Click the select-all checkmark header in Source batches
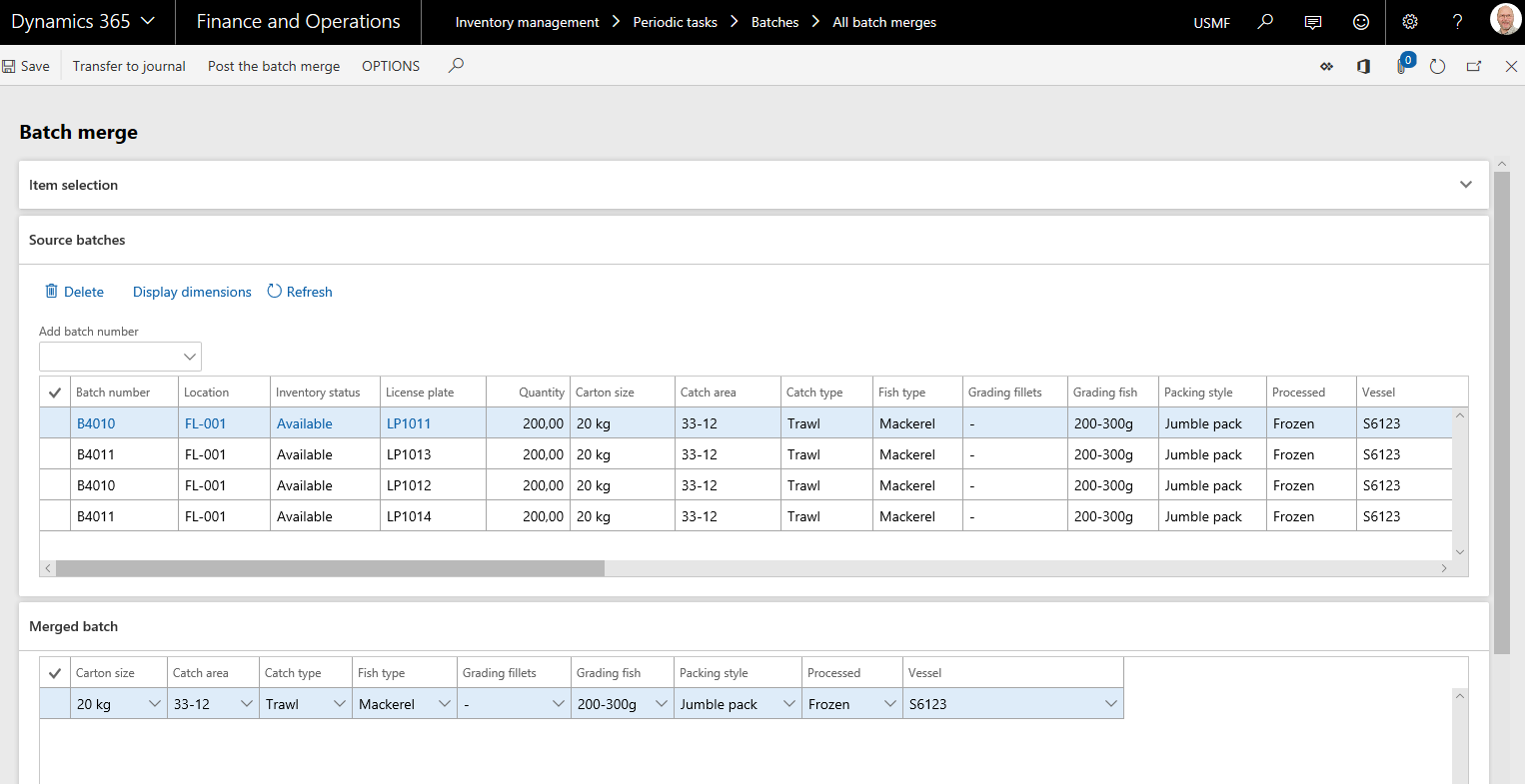Image resolution: width=1525 pixels, height=784 pixels. pyautogui.click(x=55, y=392)
